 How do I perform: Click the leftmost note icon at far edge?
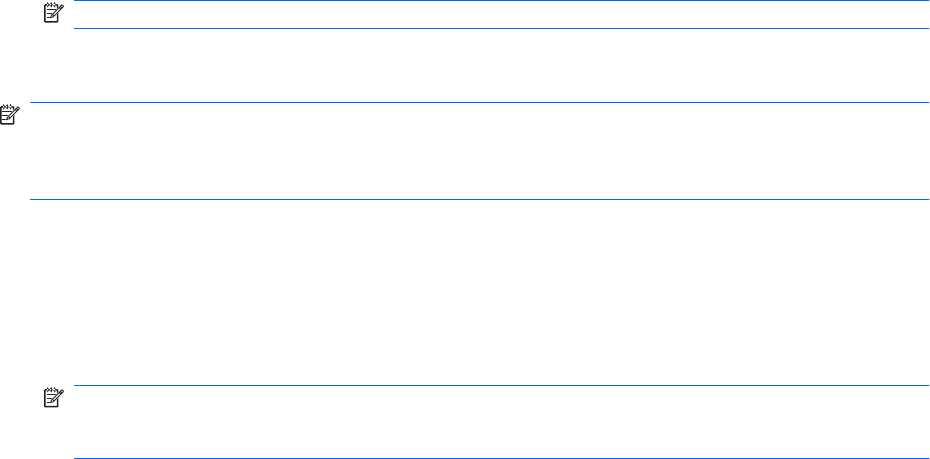click(9, 117)
